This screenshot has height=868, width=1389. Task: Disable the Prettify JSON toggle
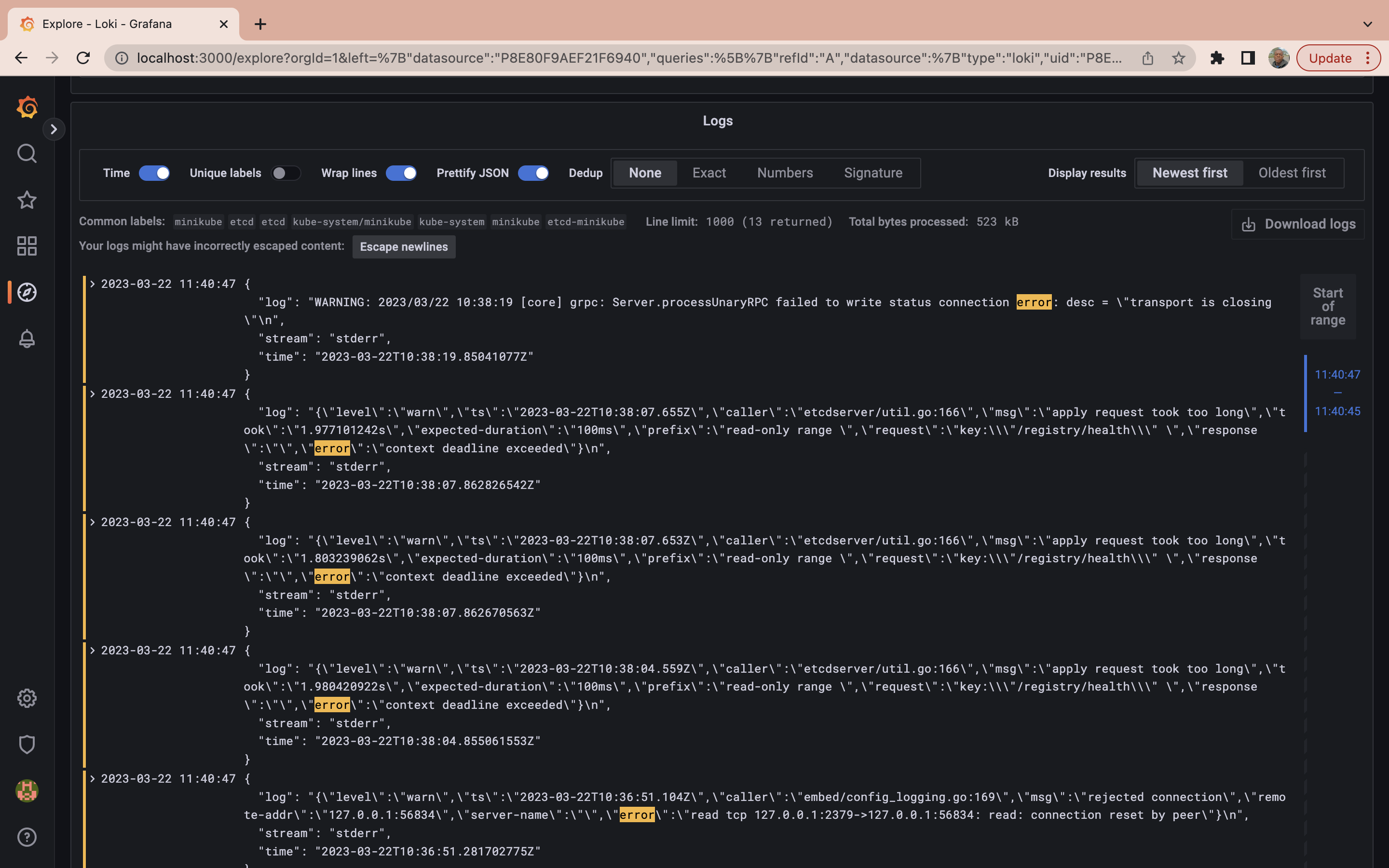532,173
